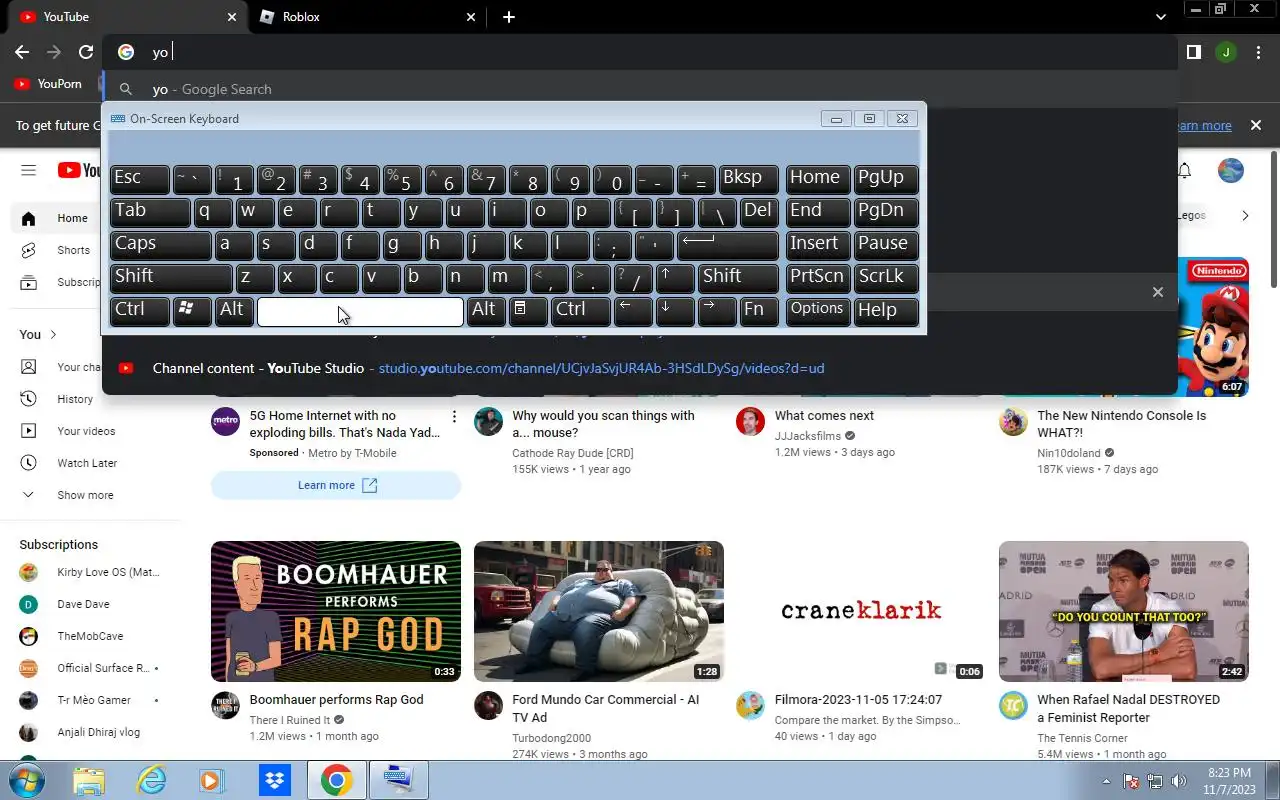Click up arrow key on keyboard
This screenshot has height=800, width=1280.
coord(676,277)
